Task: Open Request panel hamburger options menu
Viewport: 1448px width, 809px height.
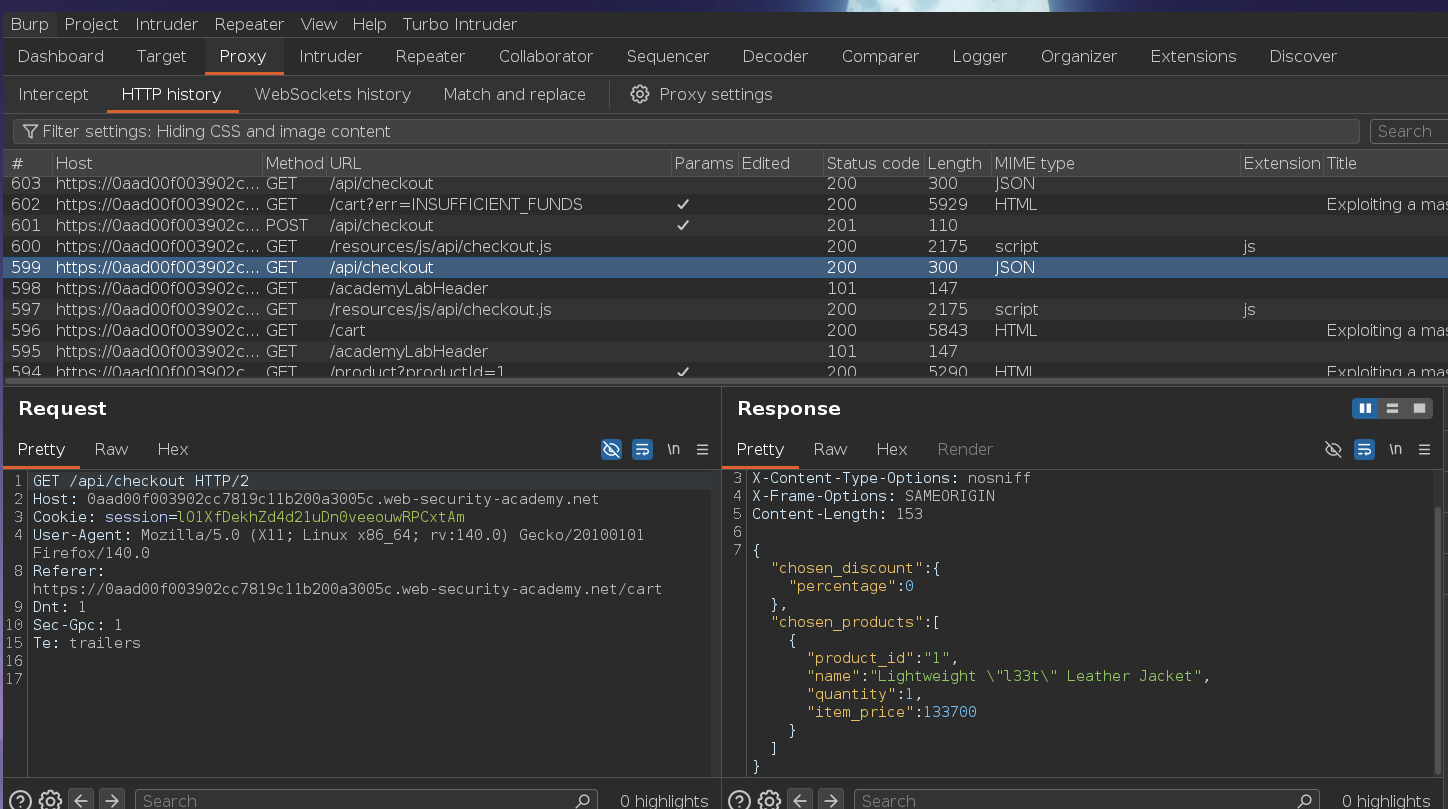Action: (702, 449)
